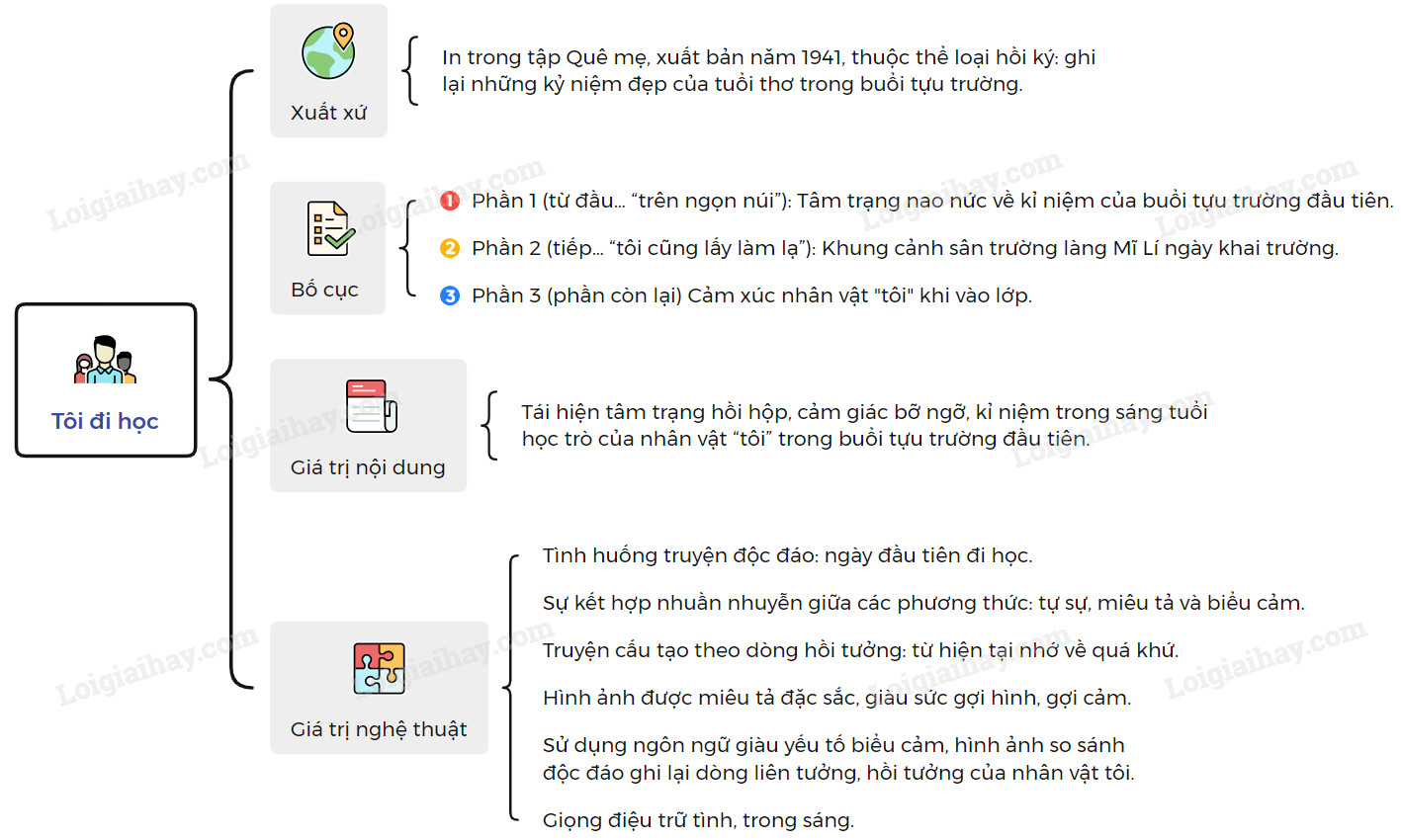Click the checklist icon above Bố cục
The image size is (1401, 840).
coord(329,229)
